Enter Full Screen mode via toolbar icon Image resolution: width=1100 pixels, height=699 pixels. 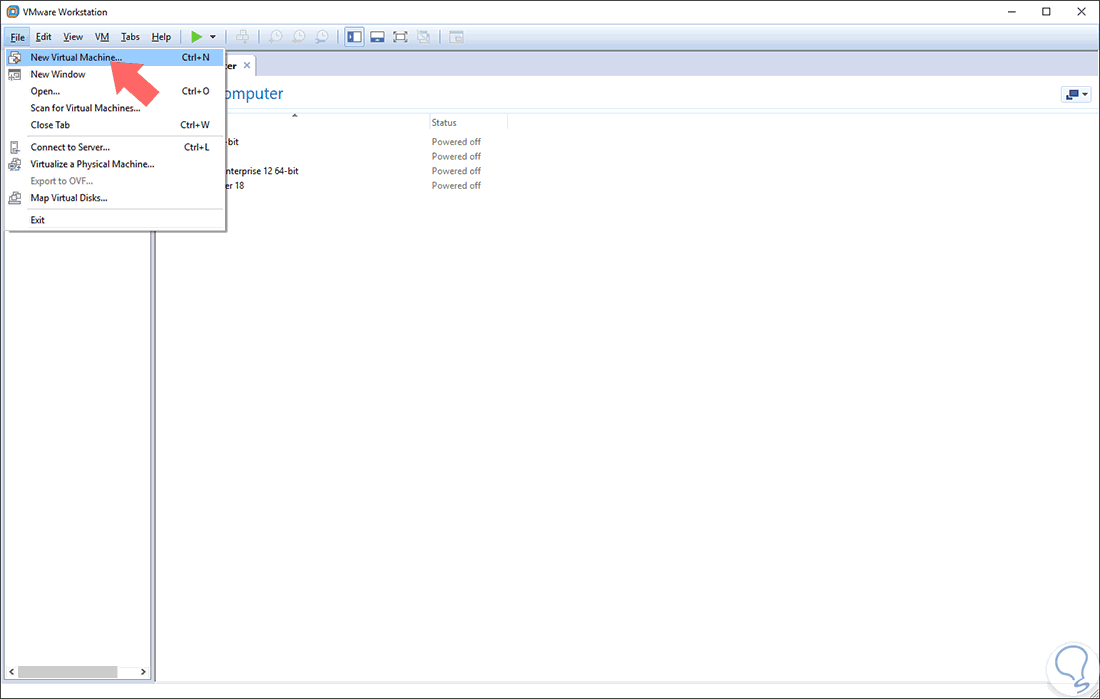point(400,36)
